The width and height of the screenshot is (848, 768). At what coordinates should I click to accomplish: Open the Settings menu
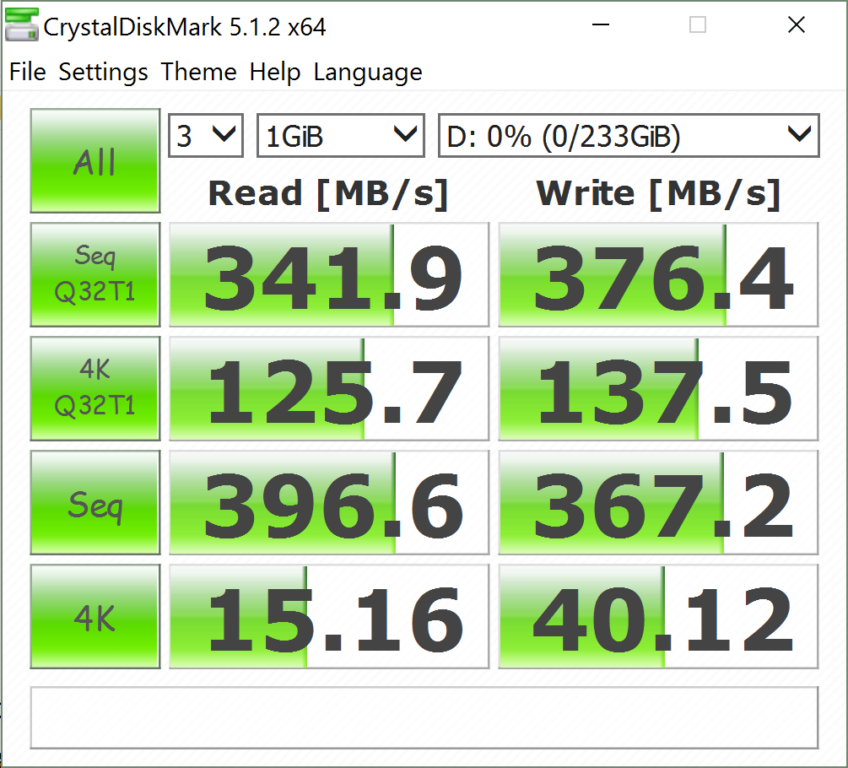pyautogui.click(x=103, y=72)
